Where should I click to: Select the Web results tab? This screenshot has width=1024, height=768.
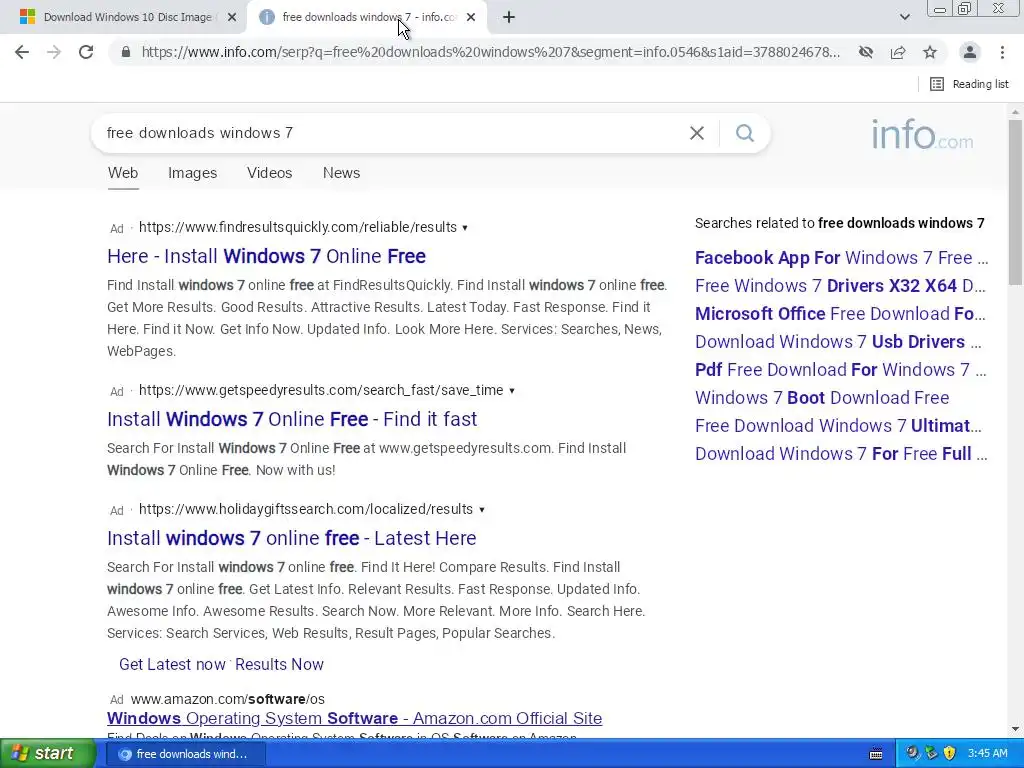click(123, 173)
